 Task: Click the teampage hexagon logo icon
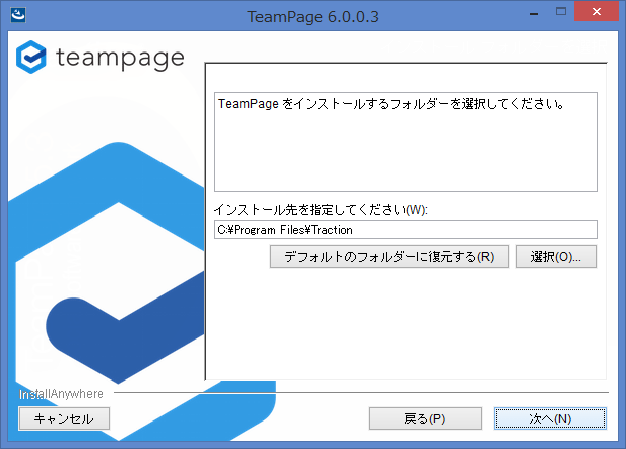(31, 57)
